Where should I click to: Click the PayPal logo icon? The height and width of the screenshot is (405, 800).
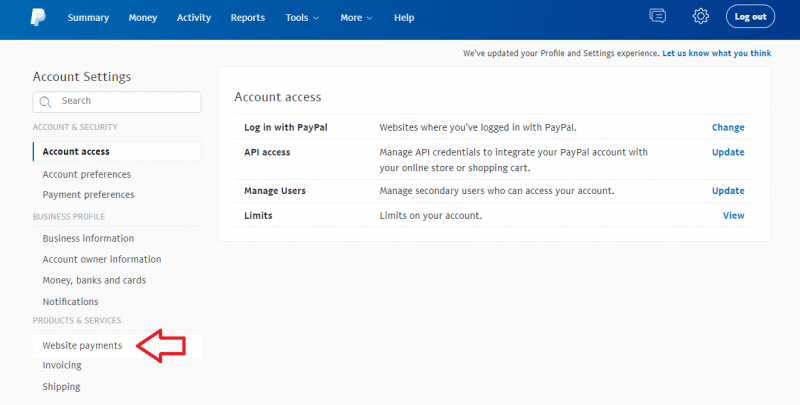click(x=38, y=17)
